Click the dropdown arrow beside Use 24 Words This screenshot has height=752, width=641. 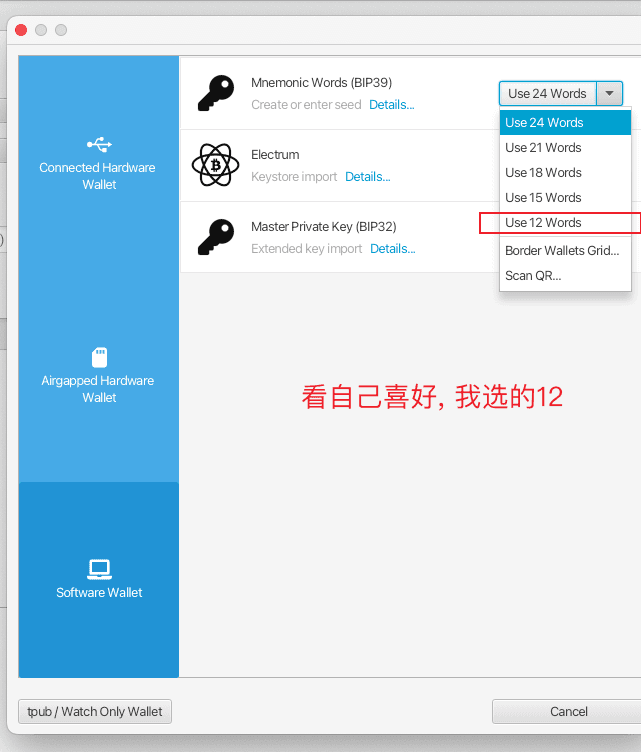pyautogui.click(x=609, y=94)
